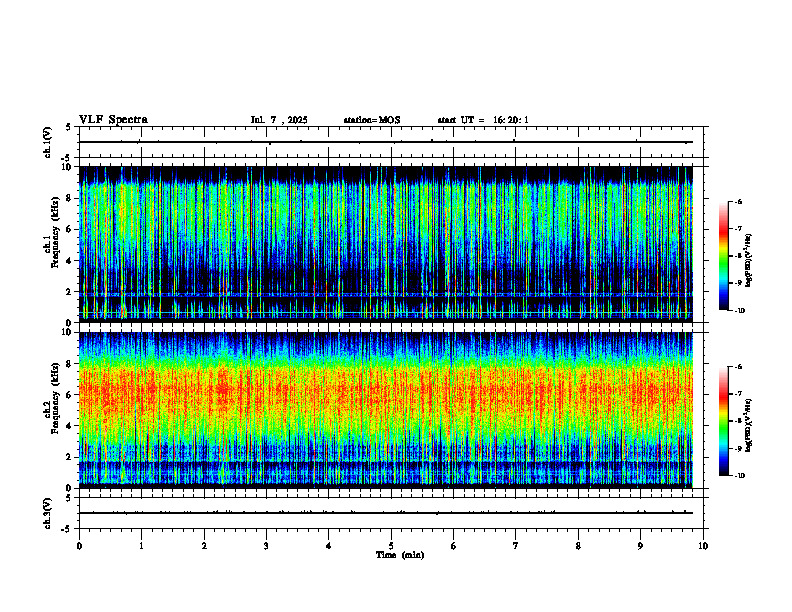Viewport: 792px width, 612px height.
Task: Click the "VLF Spectra" plot title
Action: coord(113,120)
